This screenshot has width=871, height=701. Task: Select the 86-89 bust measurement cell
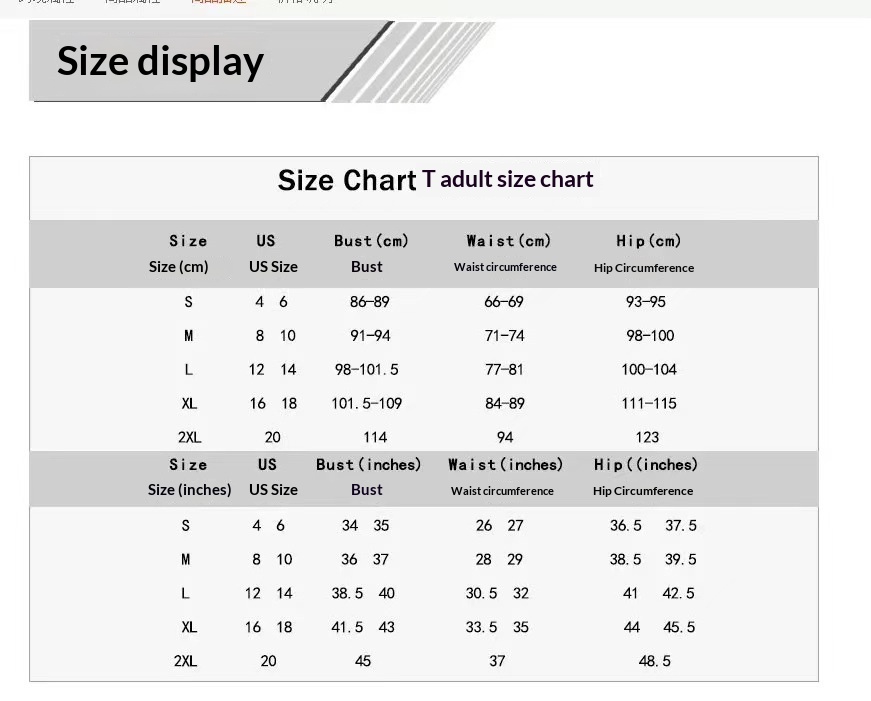click(369, 302)
